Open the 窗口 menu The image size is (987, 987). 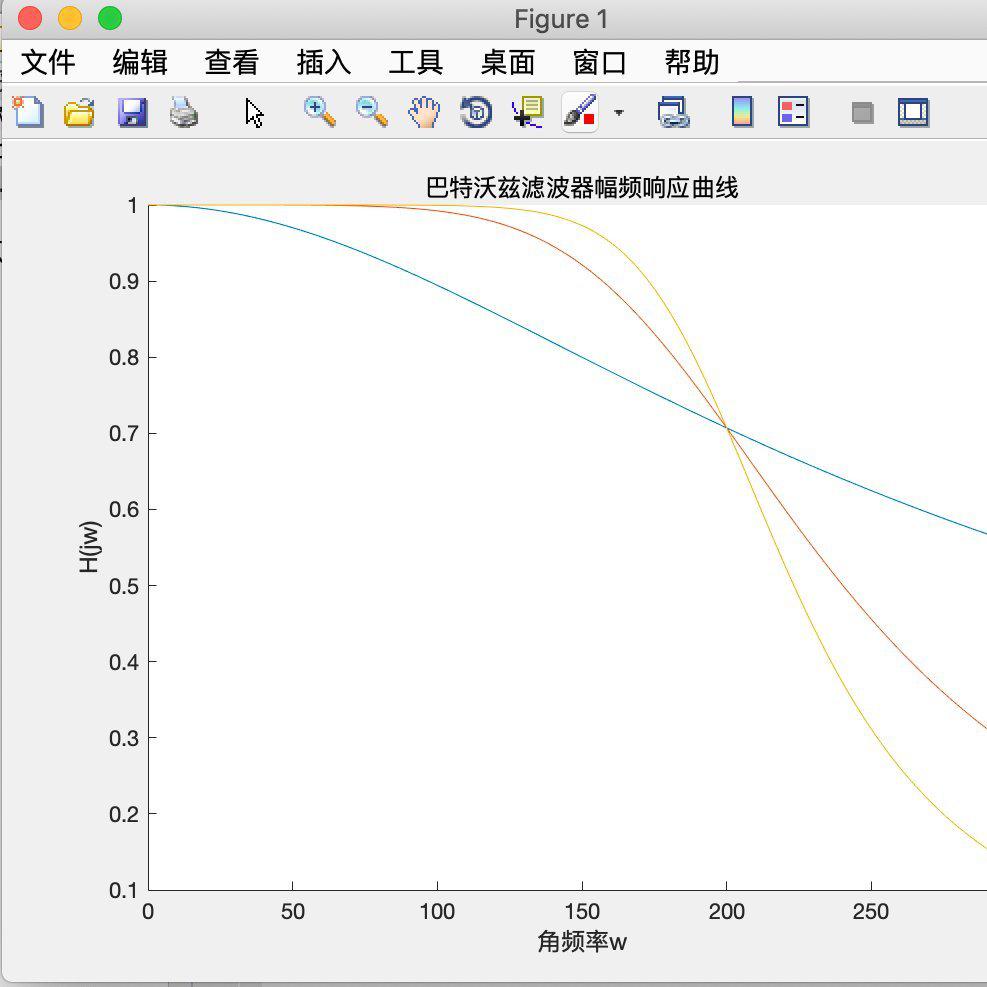point(599,62)
